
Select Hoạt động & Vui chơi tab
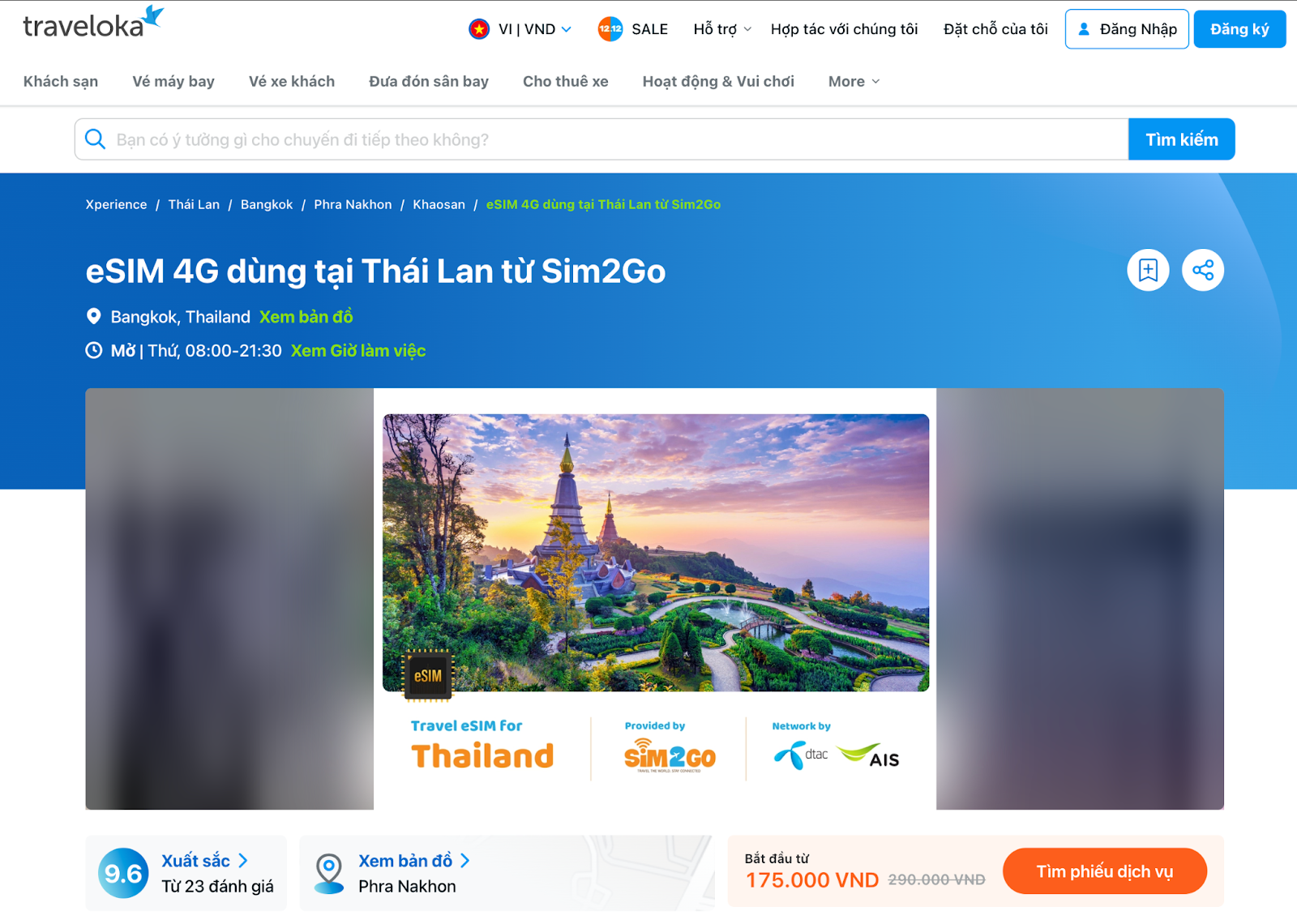pyautogui.click(x=718, y=81)
